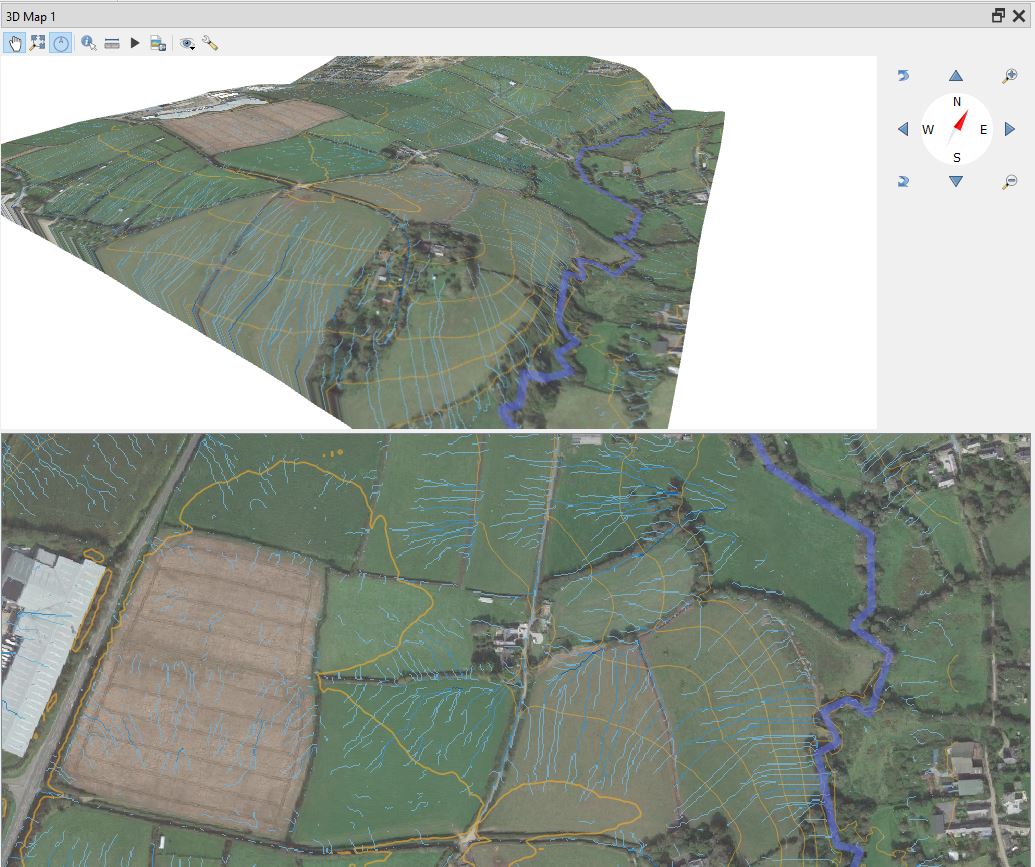This screenshot has width=1035, height=867.
Task: Toggle on-screen navigation compass widget
Action: (x=61, y=43)
